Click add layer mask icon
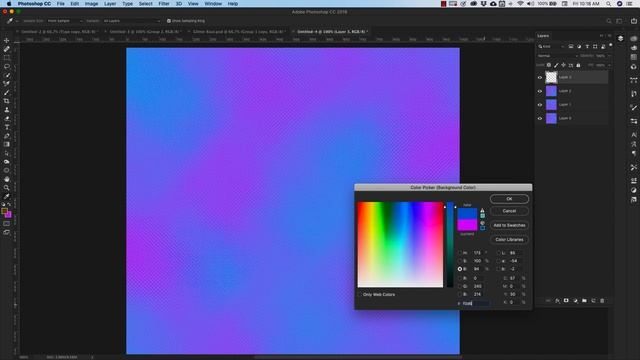 click(566, 301)
